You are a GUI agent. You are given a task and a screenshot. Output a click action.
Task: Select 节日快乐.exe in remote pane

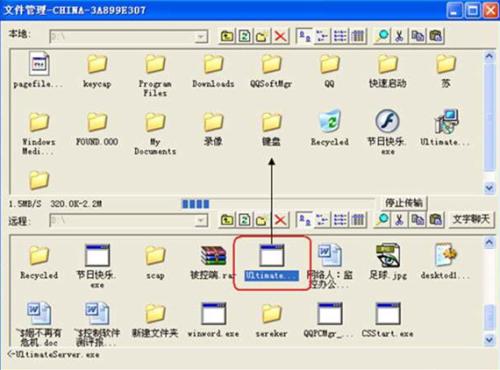pos(97,266)
